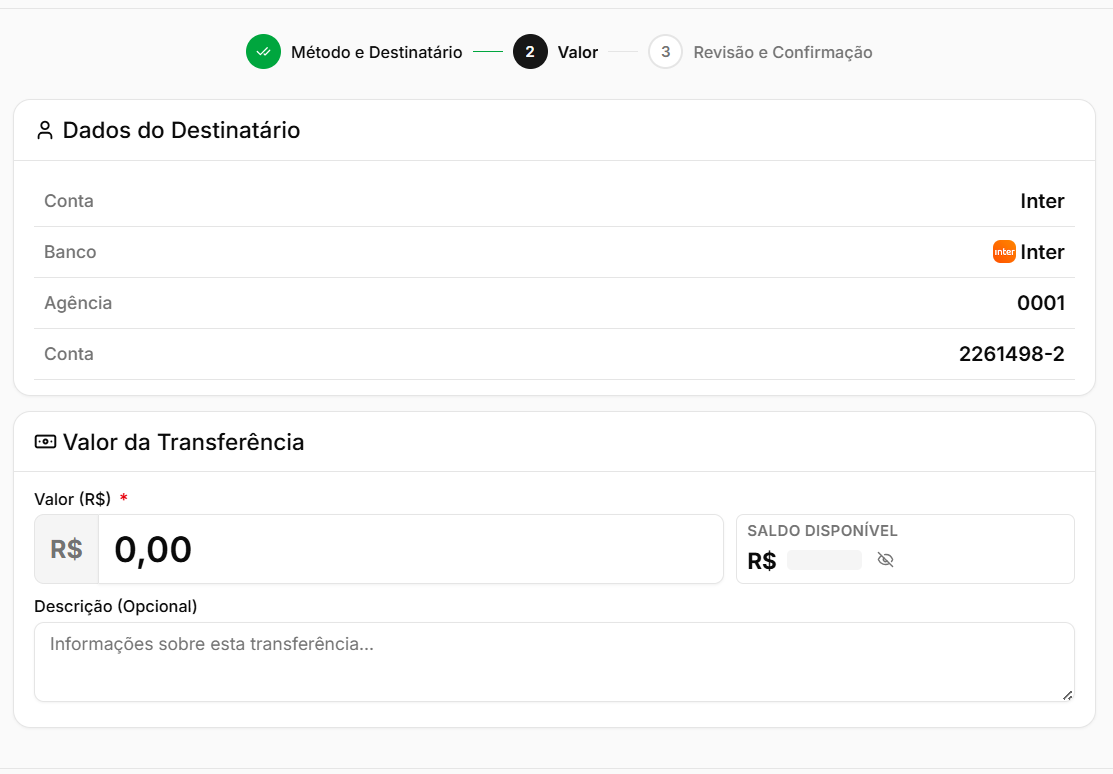Viewport: 1113px width, 774px height.
Task: Select the Valor step label
Action: pos(578,53)
